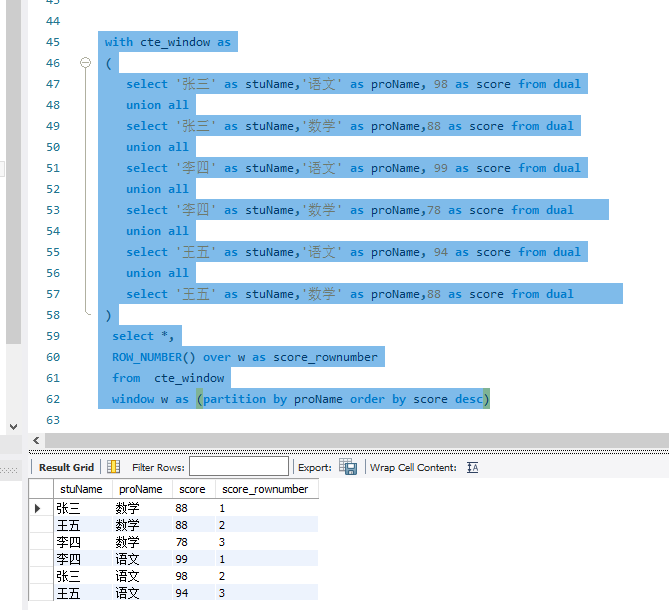Sort by stuName column header

tap(83, 489)
